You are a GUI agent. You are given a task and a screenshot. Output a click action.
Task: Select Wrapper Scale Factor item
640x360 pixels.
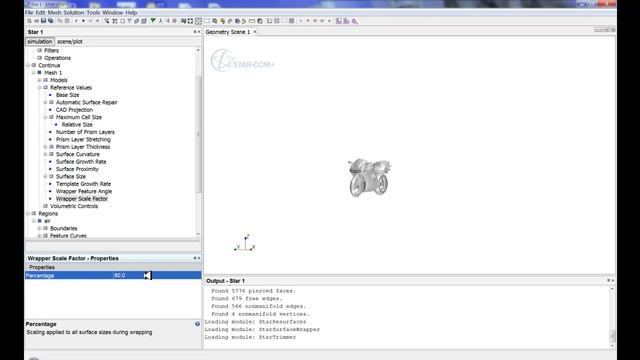click(82, 199)
